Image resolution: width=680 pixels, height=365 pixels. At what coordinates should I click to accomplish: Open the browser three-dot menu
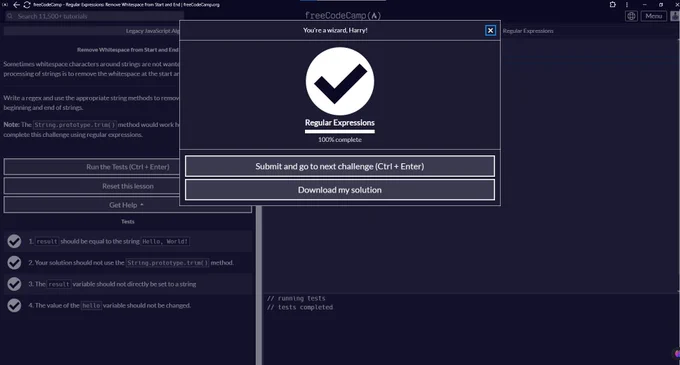click(627, 4)
